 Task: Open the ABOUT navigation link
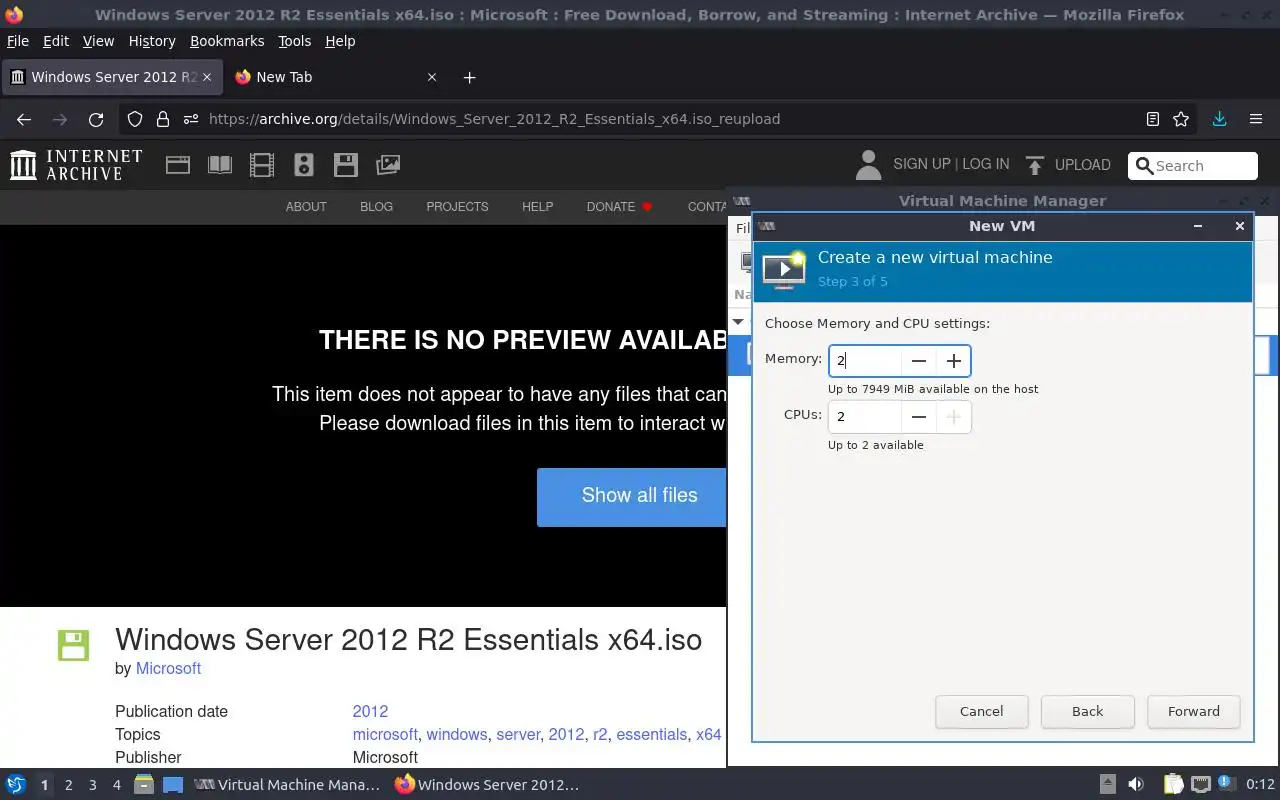pyautogui.click(x=306, y=207)
